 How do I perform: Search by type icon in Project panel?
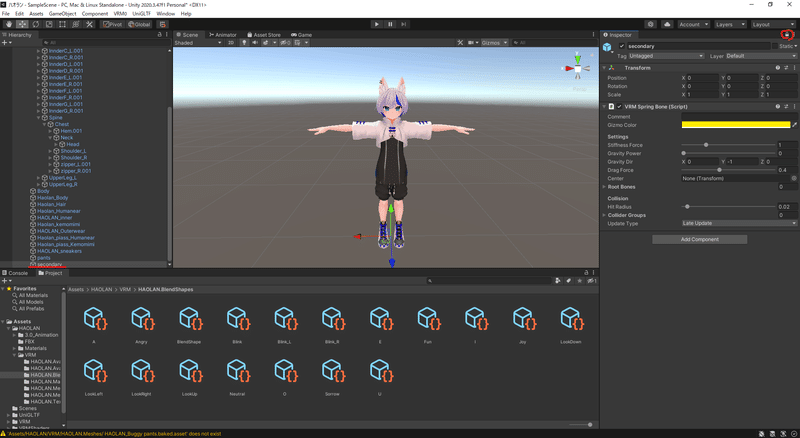pyautogui.click(x=558, y=280)
